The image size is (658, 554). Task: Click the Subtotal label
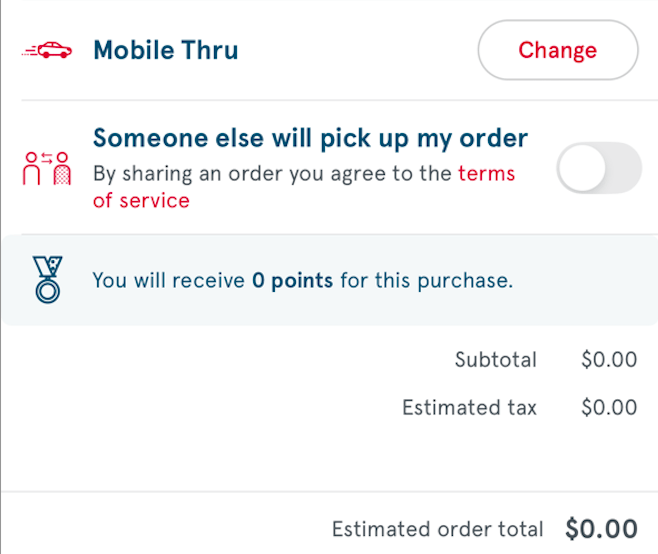[496, 360]
